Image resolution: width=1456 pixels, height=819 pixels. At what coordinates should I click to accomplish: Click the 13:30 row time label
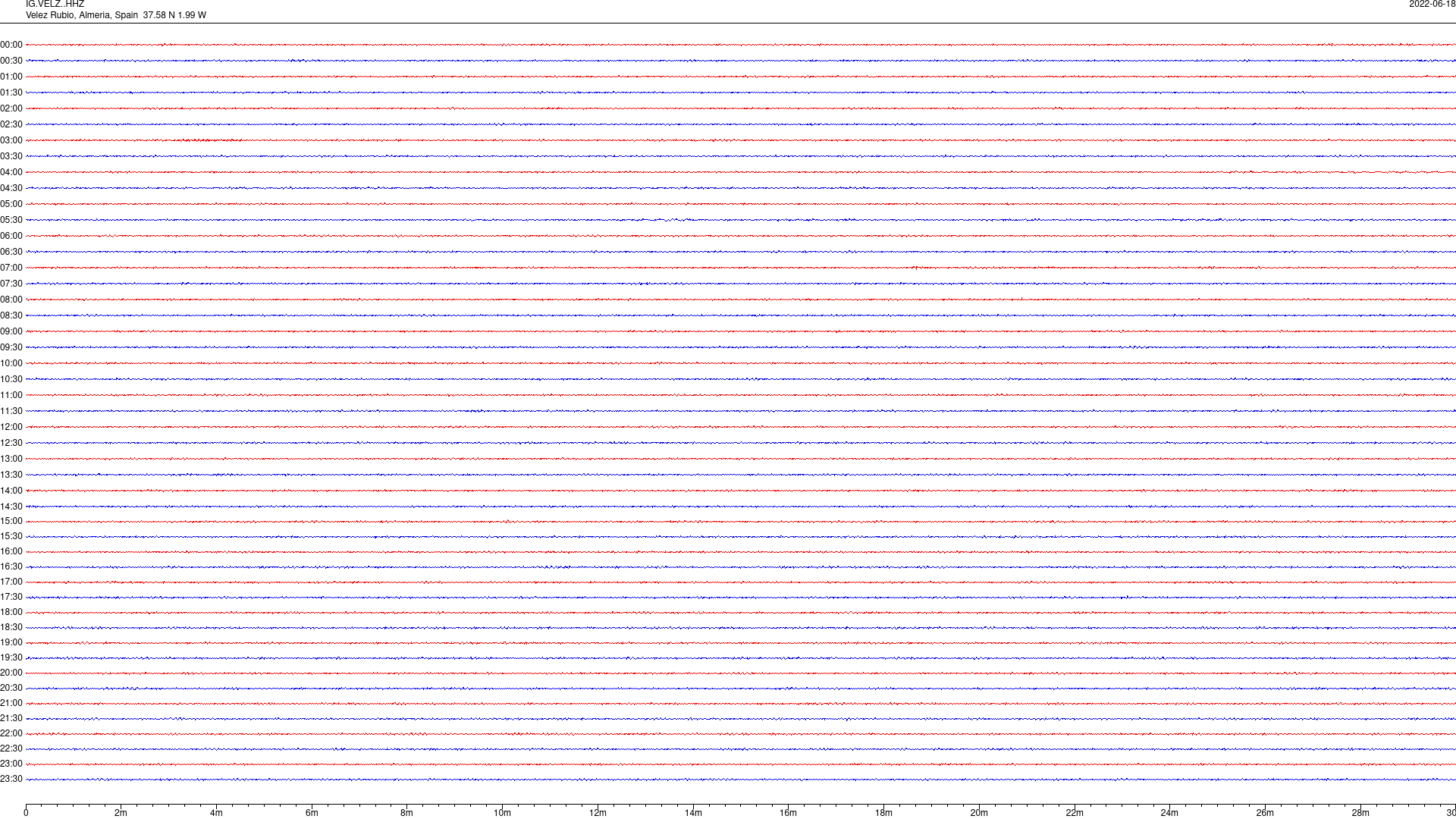(11, 475)
